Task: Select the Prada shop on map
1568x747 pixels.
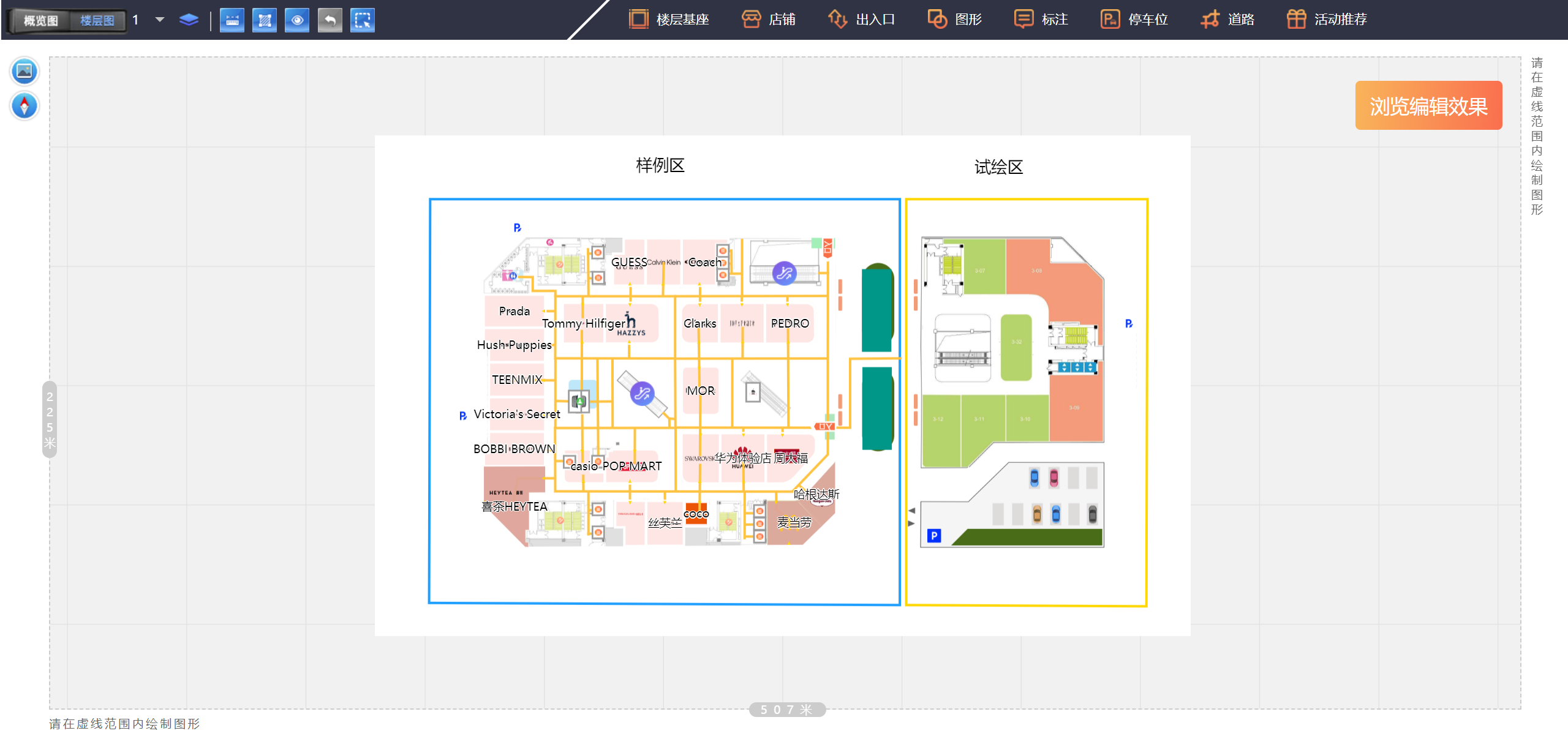Action: click(x=514, y=311)
